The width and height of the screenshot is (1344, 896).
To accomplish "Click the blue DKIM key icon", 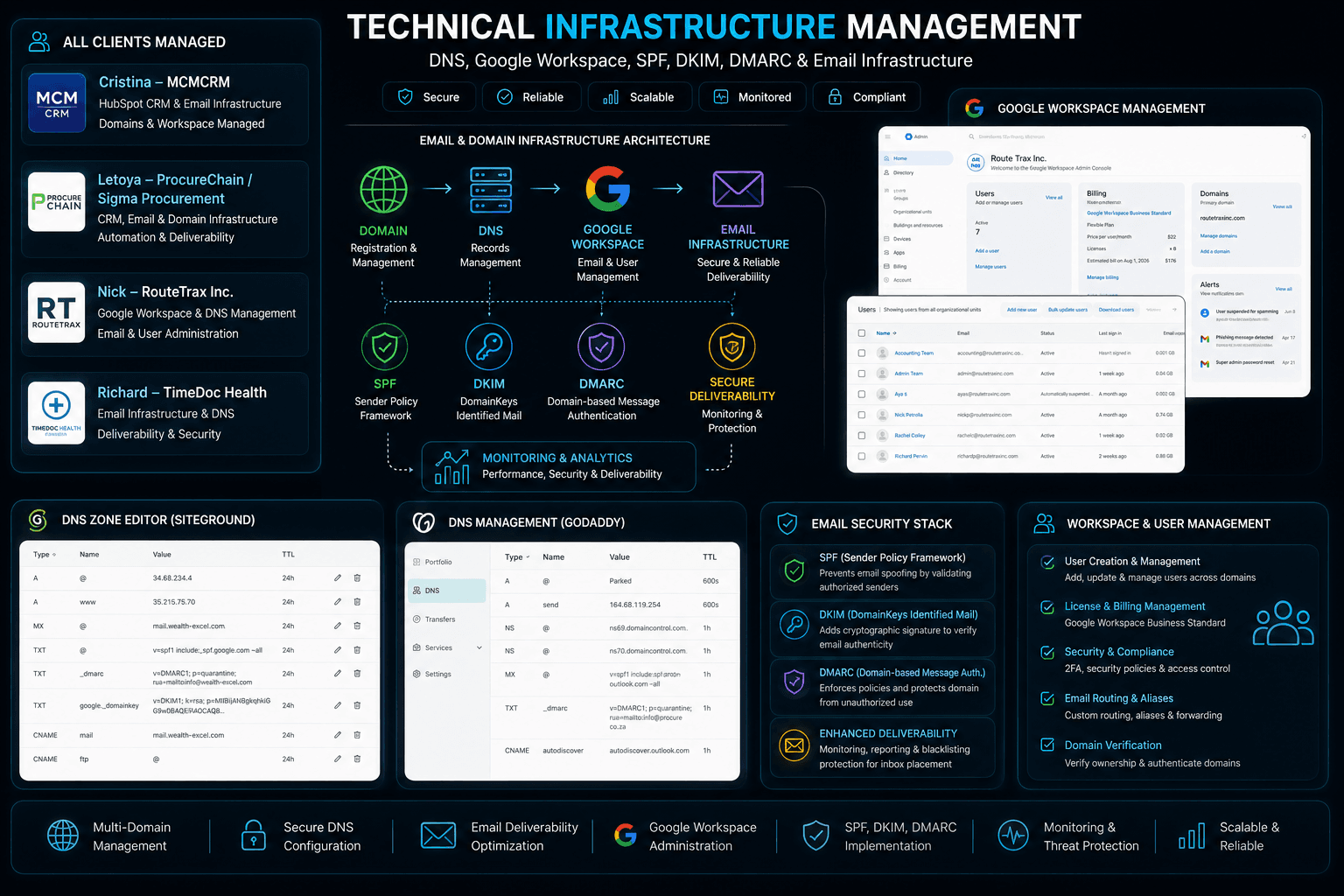I will [x=489, y=346].
